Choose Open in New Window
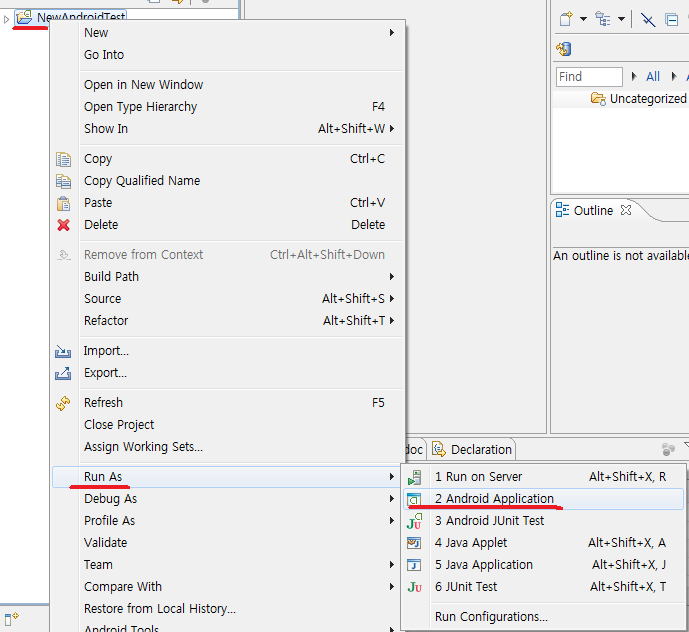Image resolution: width=689 pixels, height=632 pixels. tap(228, 84)
